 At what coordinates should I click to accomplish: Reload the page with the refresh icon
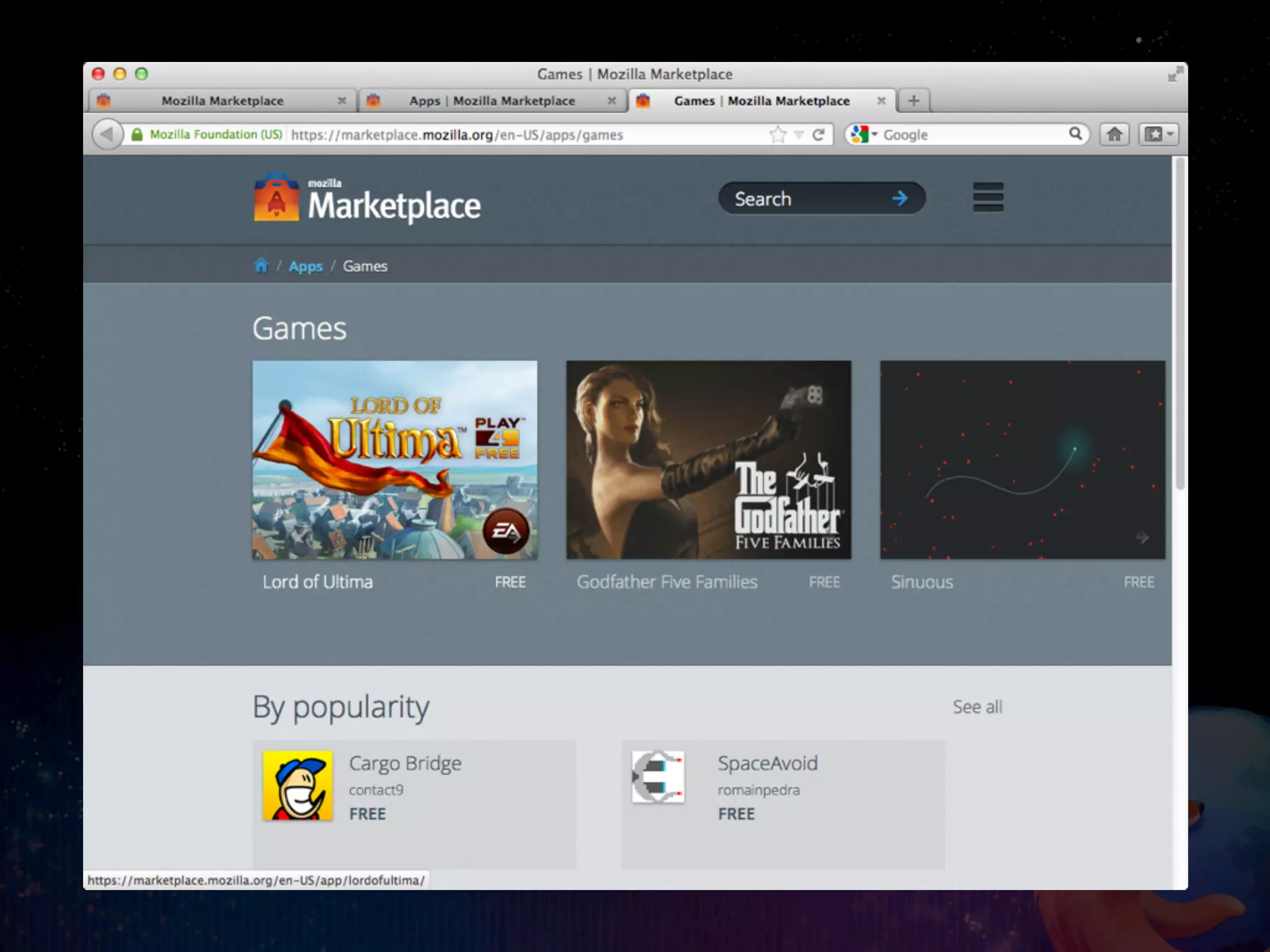pos(819,134)
